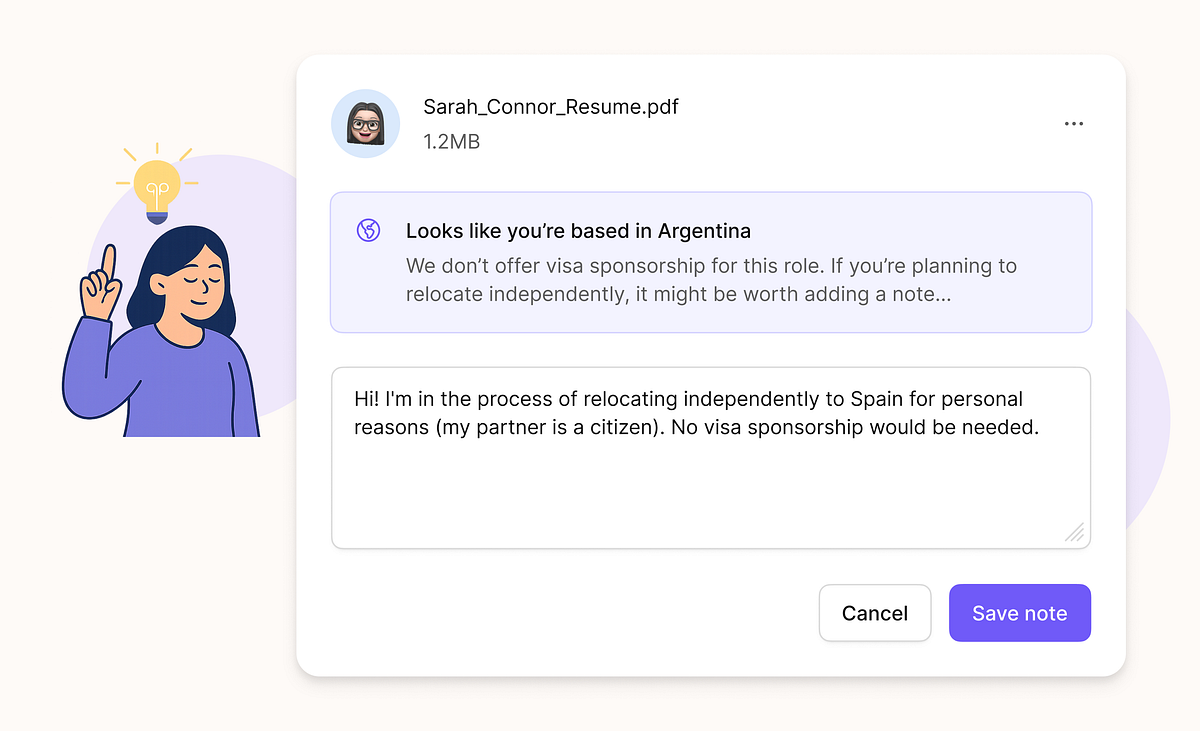Click the "Looks like you're based in Argentina" heading

click(x=578, y=231)
